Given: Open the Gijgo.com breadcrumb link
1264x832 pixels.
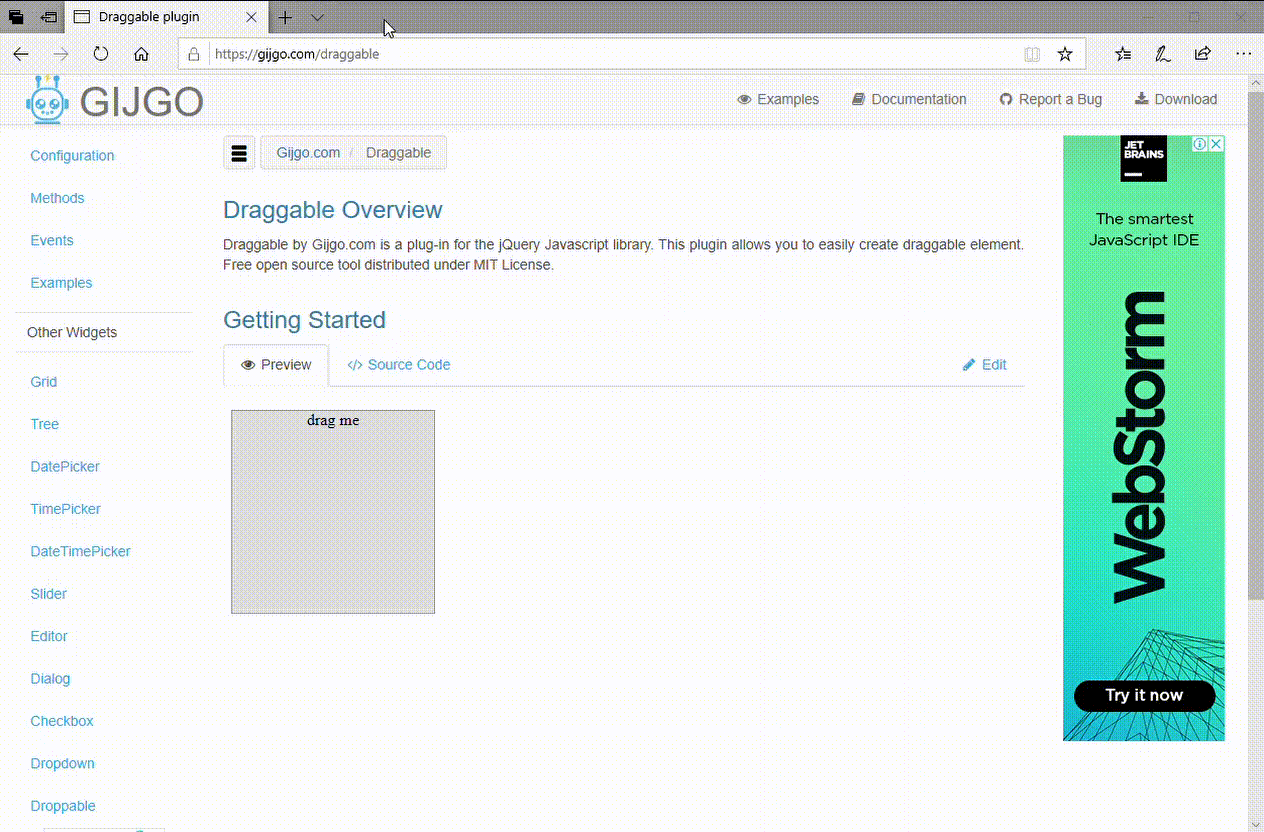Looking at the screenshot, I should [308, 152].
